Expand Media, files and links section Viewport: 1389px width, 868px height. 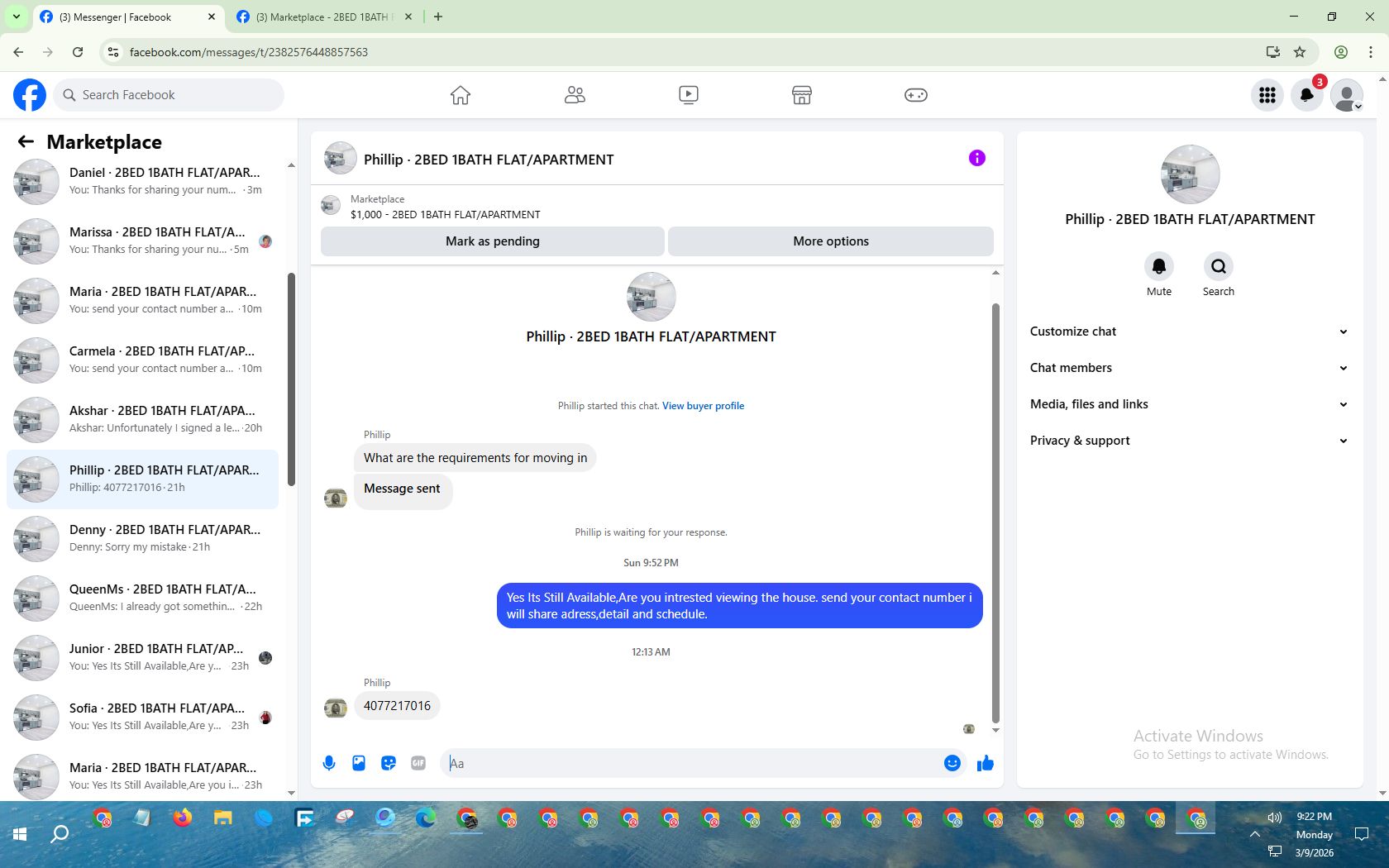(1189, 404)
